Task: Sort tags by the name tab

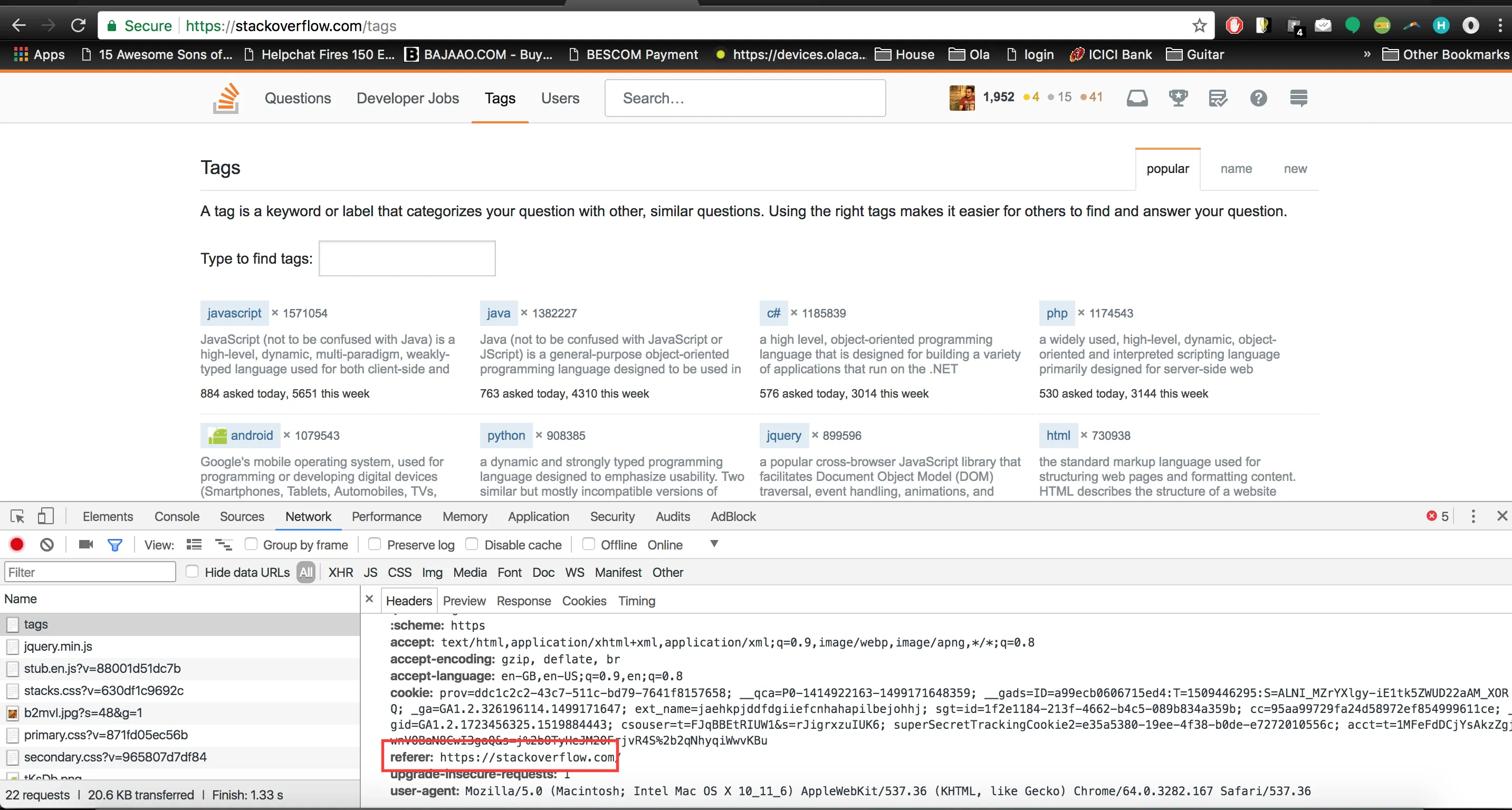Action: [x=1236, y=169]
